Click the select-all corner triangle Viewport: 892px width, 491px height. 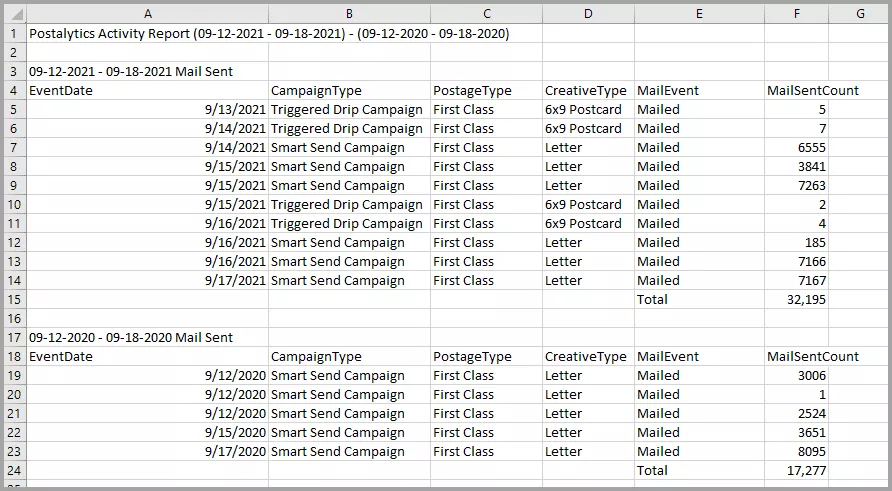(x=15, y=14)
